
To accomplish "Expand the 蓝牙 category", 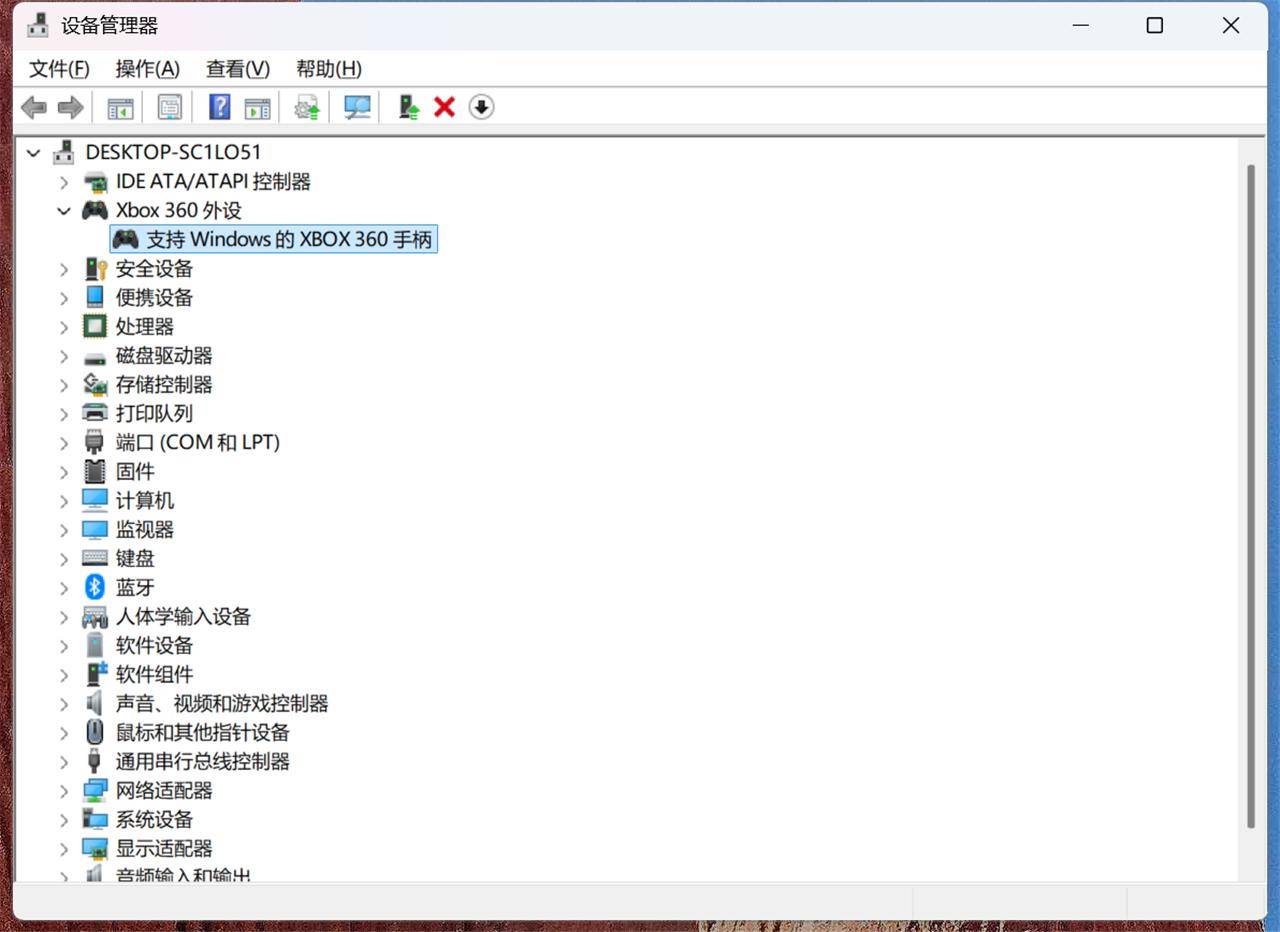I will point(64,588).
